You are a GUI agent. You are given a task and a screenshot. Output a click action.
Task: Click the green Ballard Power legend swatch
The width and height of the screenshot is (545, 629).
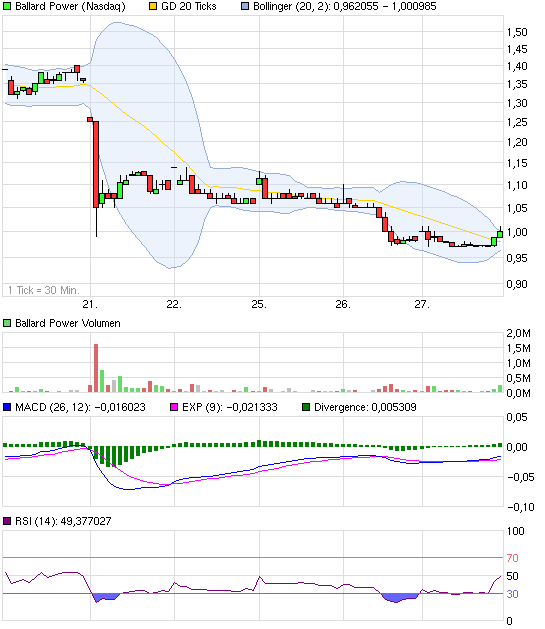(x=7, y=6)
